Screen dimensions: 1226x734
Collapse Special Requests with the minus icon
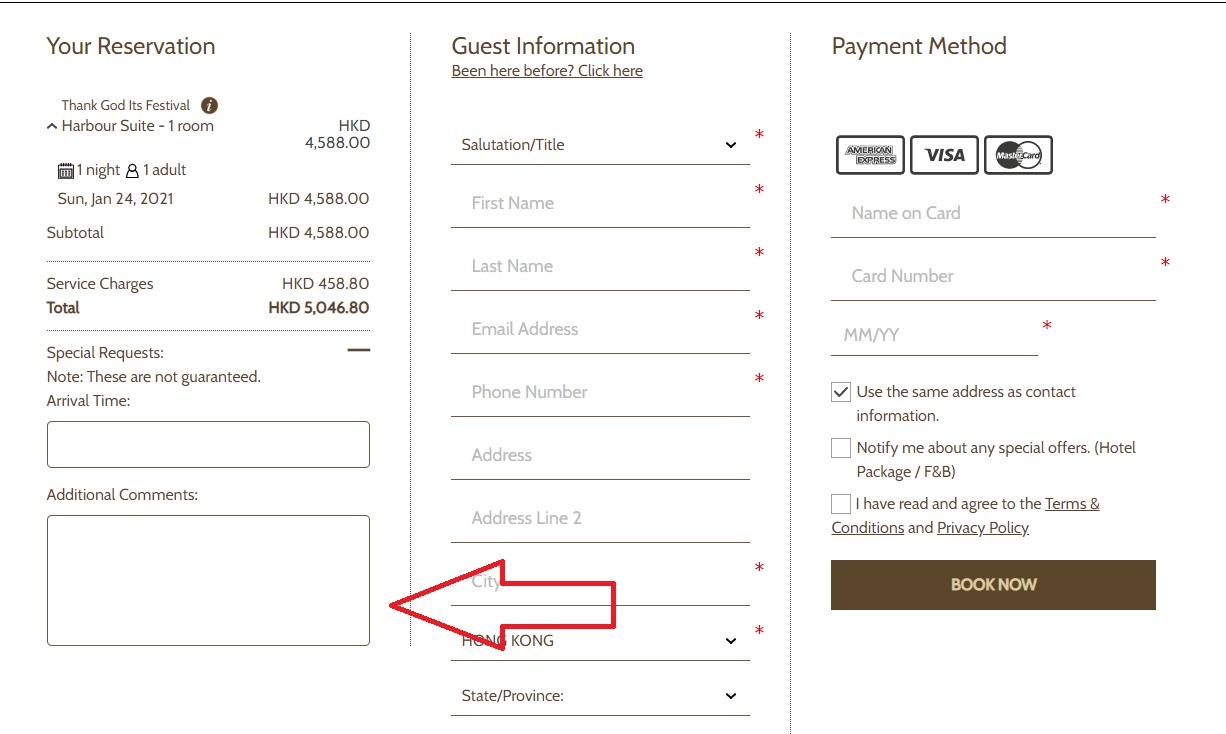pos(358,350)
